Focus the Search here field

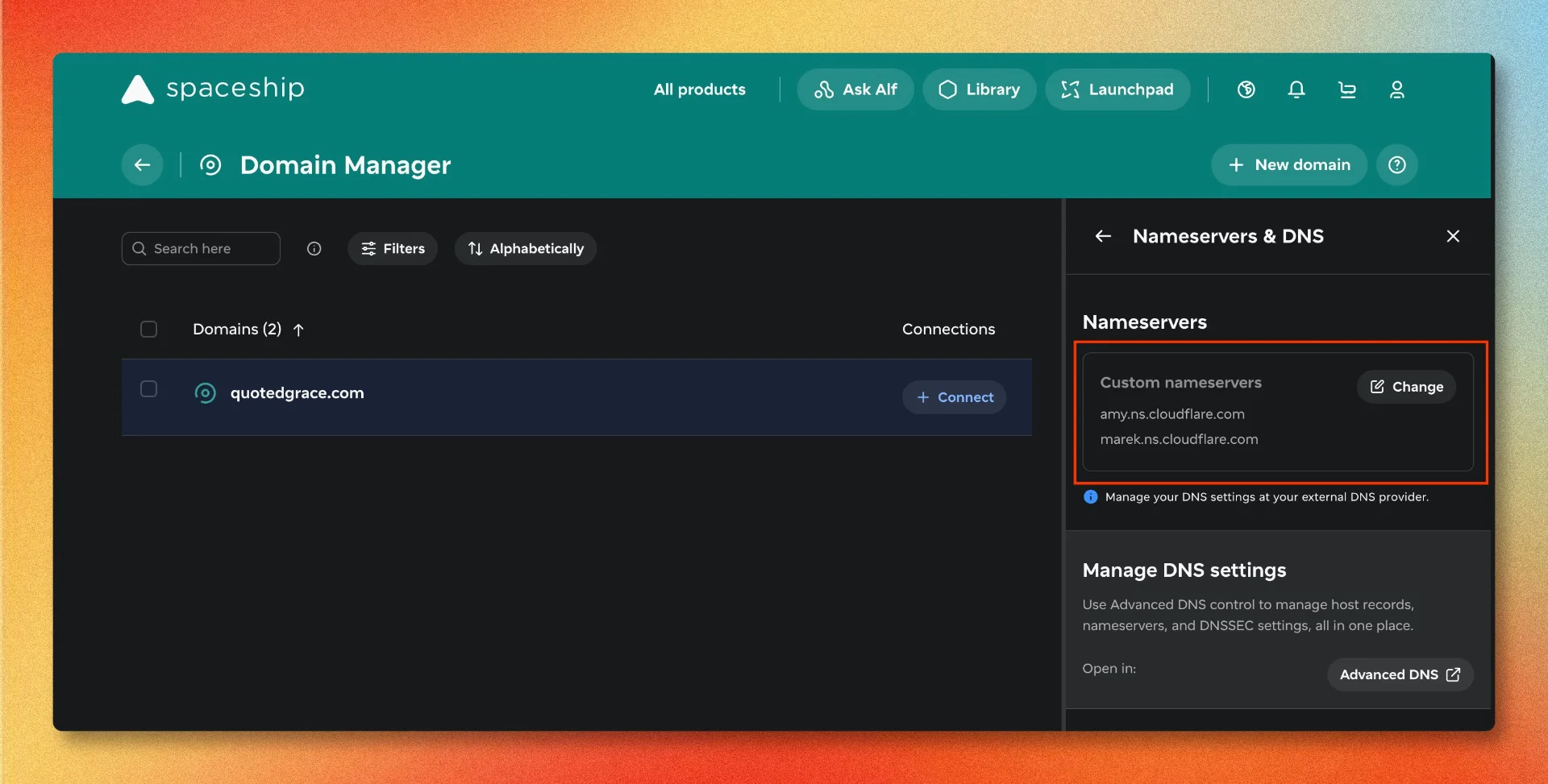coord(201,248)
